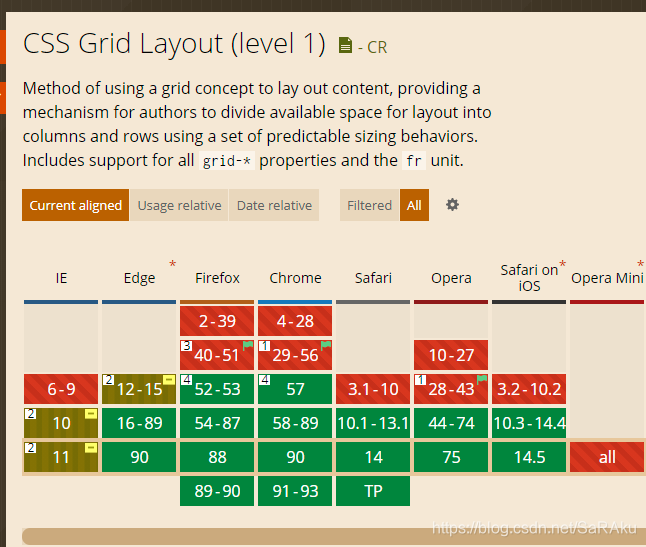Click green flag on Chrome 29-56 cell
Viewport: 646px width, 547px height.
[326, 345]
